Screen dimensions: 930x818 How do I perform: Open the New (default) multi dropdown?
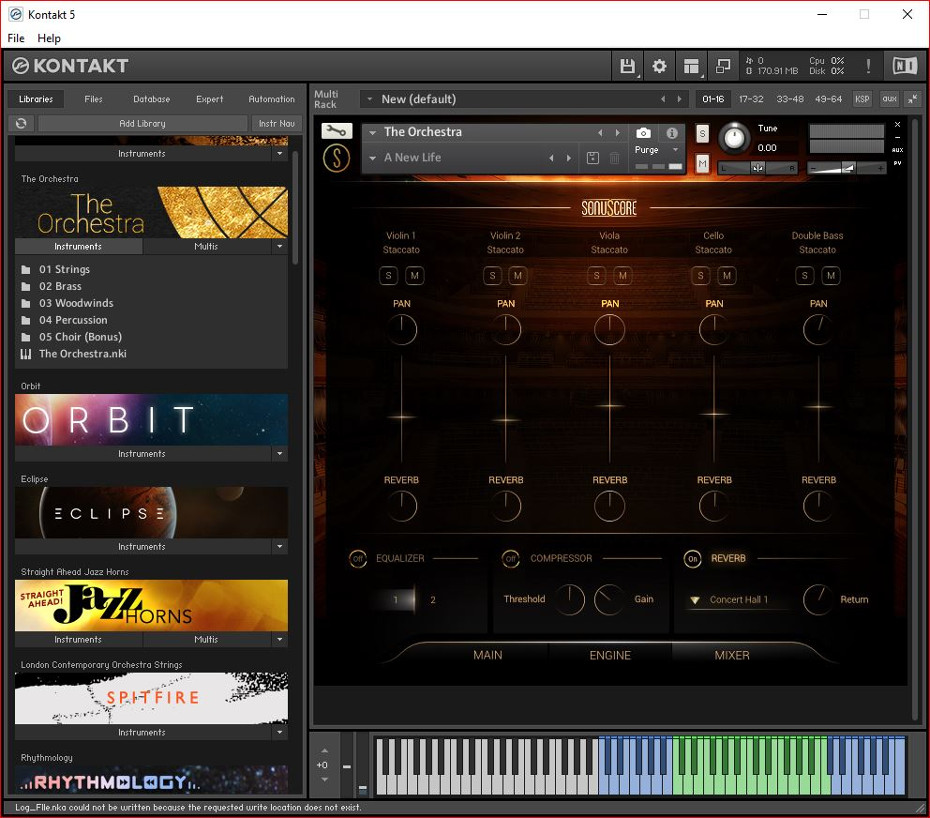369,99
